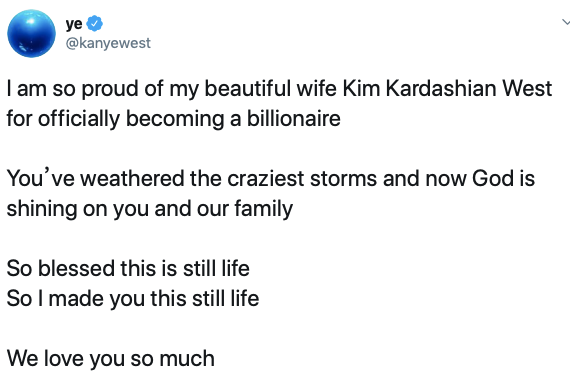This screenshot has width=570, height=377.
Task: Click the line 'shining on you and our family'
Action: (150, 209)
